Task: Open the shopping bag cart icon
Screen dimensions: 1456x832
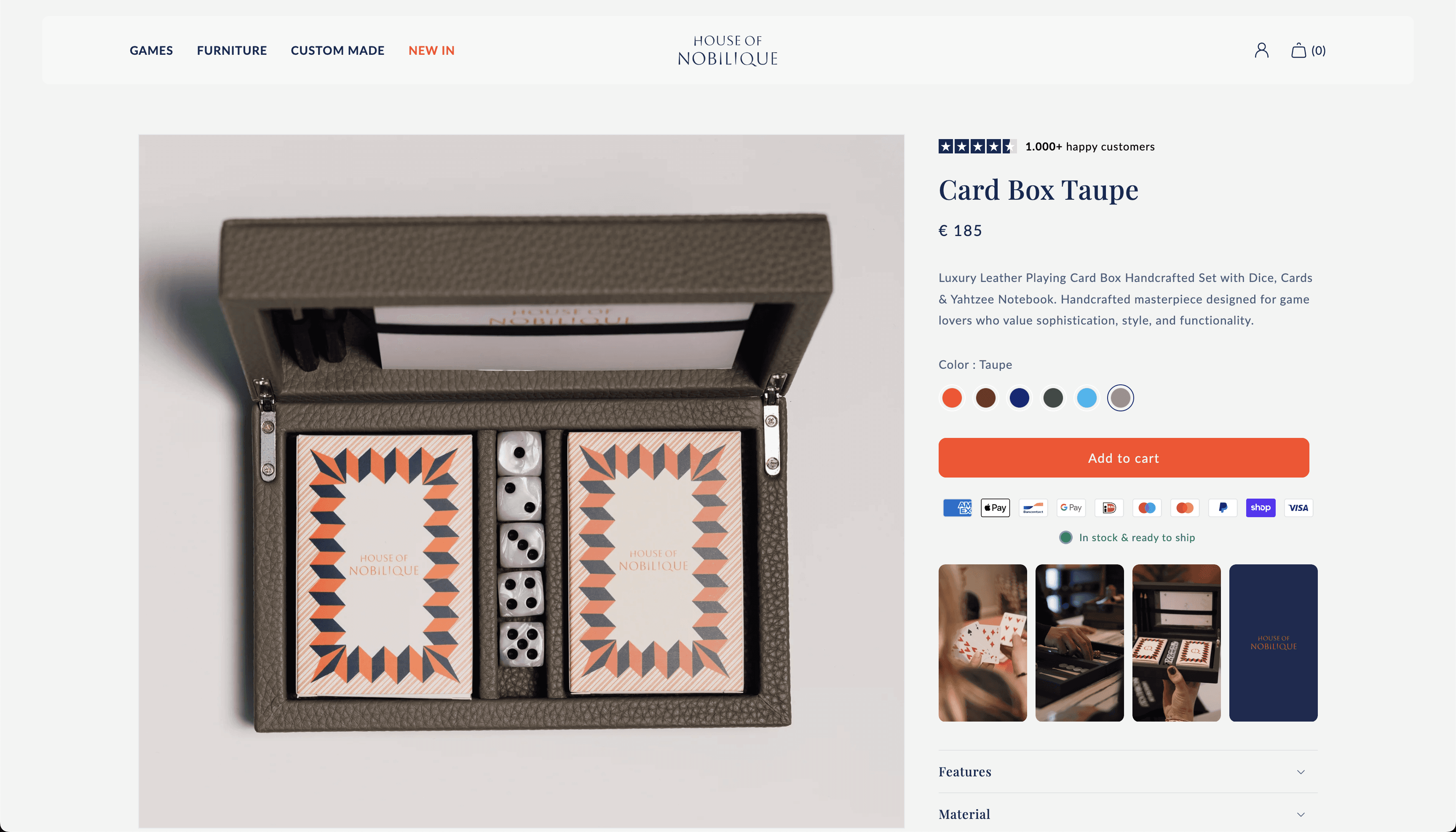Action: pyautogui.click(x=1308, y=50)
